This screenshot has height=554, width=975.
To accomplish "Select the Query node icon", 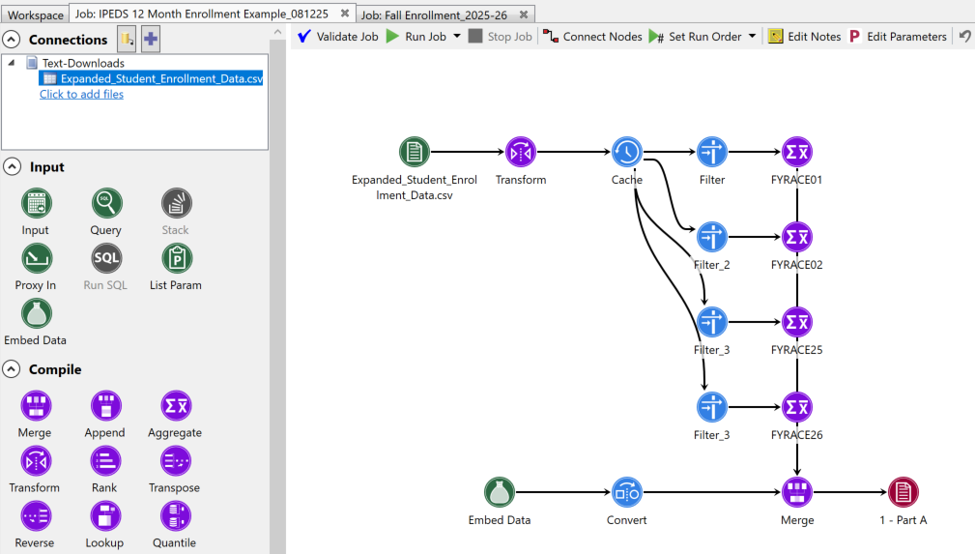I will (106, 203).
